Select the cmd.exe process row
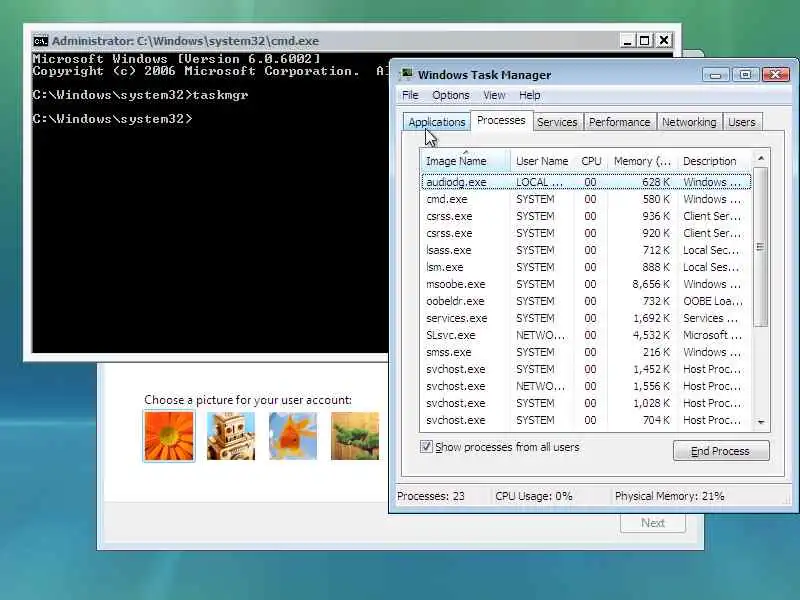The width and height of the screenshot is (800, 600). pos(586,199)
